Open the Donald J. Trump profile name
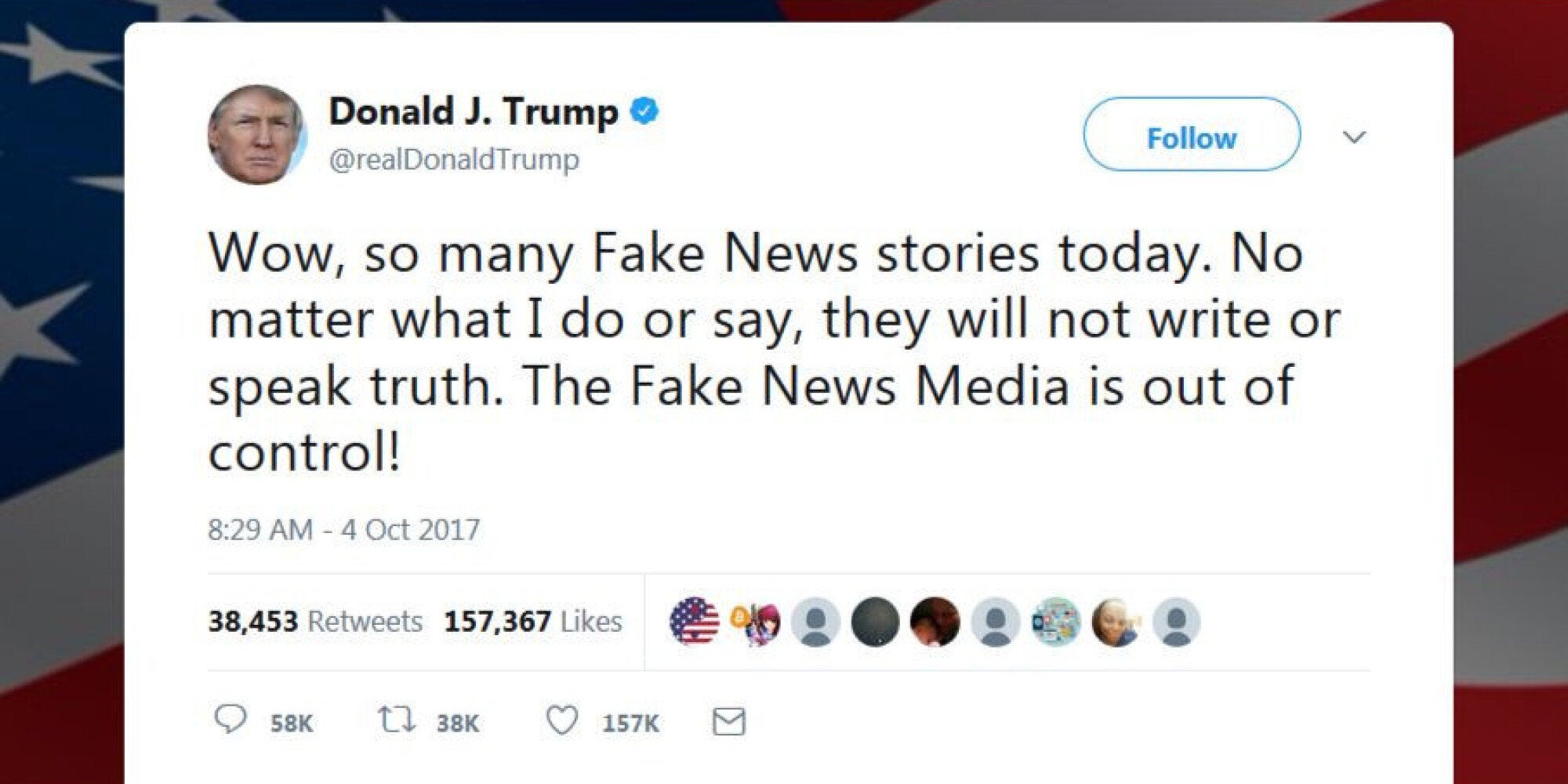 click(x=474, y=111)
